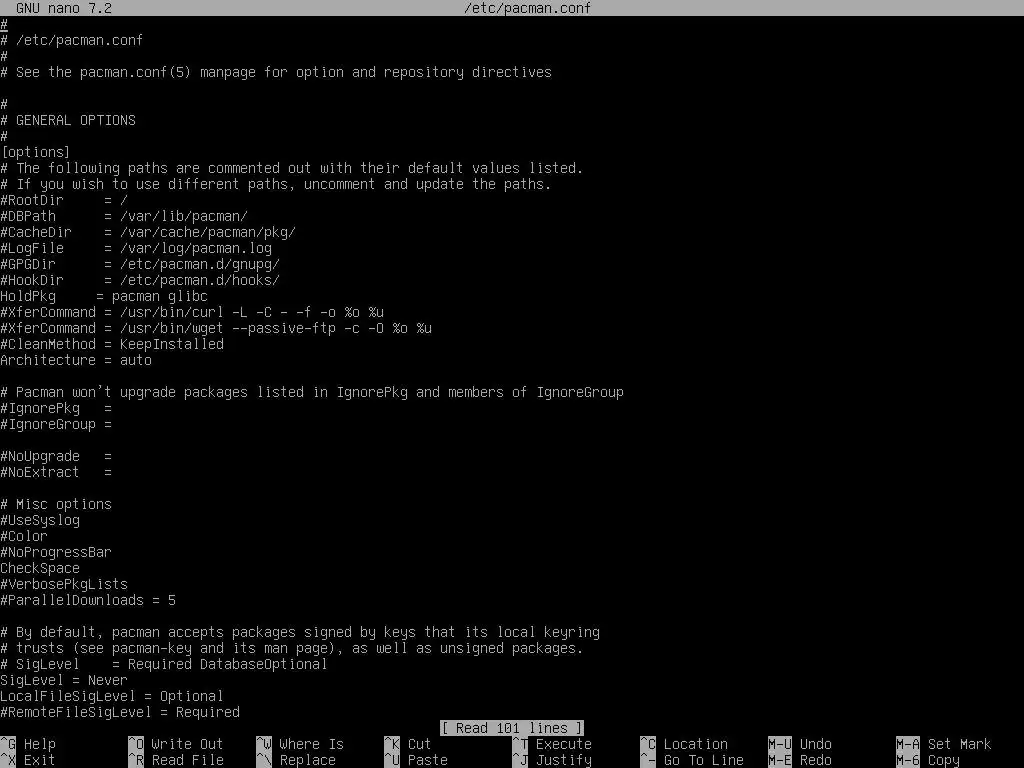This screenshot has height=768, width=1024.
Task: Place cursor on the '# GENERAL OPTIONS' comment
Action: tap(68, 120)
